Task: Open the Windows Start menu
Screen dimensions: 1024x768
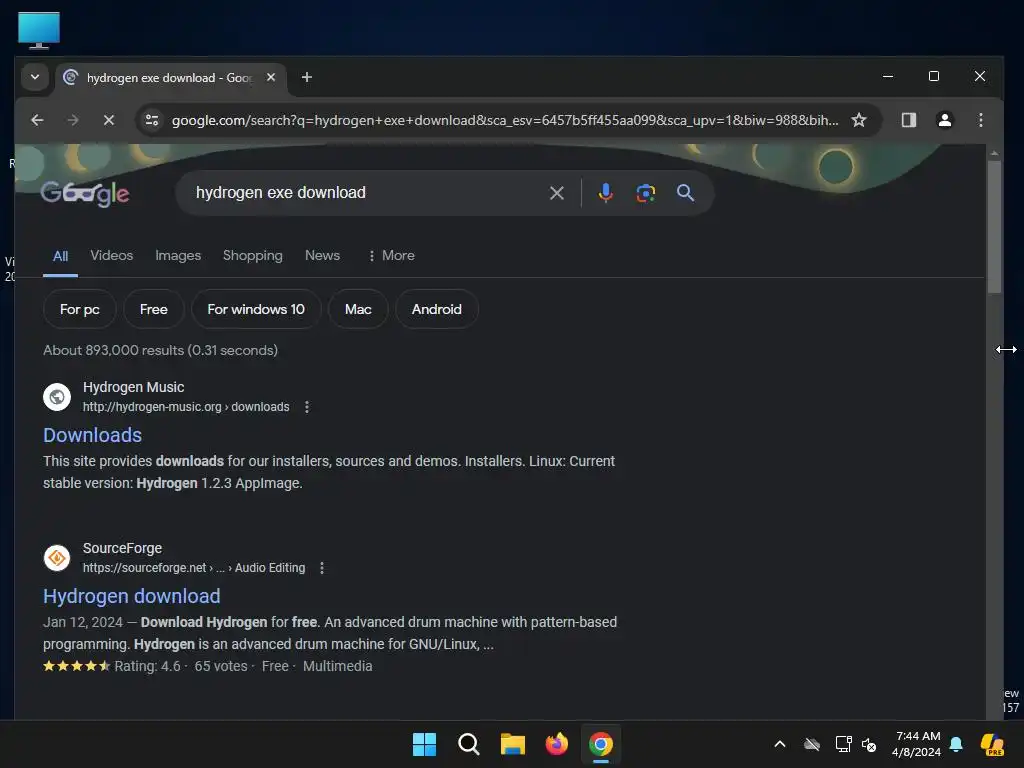Action: point(424,744)
